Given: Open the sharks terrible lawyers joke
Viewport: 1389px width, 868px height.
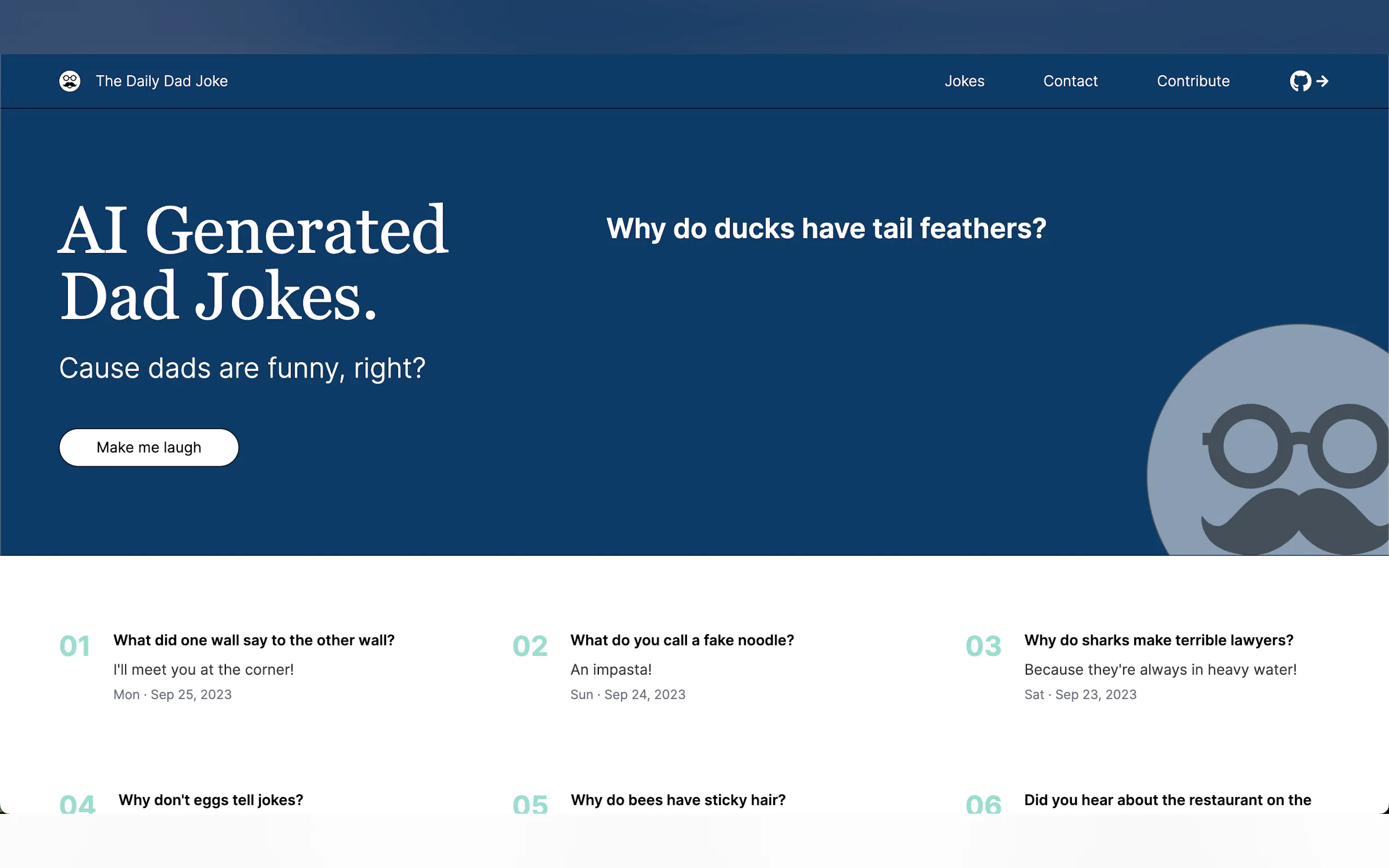Looking at the screenshot, I should click(1158, 640).
